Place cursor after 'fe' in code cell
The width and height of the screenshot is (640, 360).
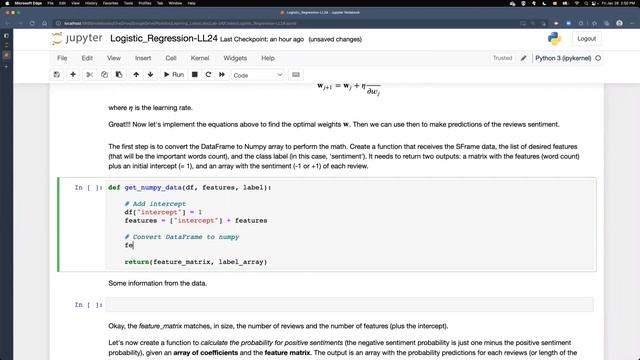pyautogui.click(x=133, y=245)
